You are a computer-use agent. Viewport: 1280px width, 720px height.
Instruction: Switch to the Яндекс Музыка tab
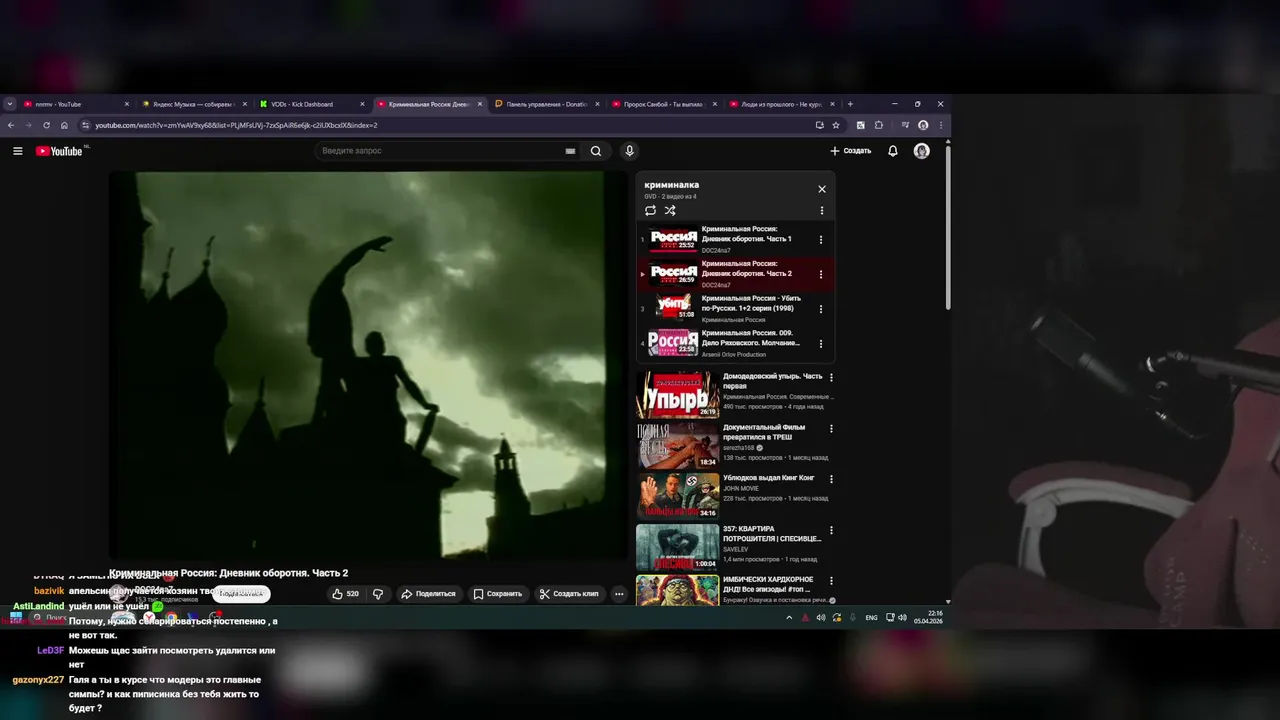click(x=192, y=104)
